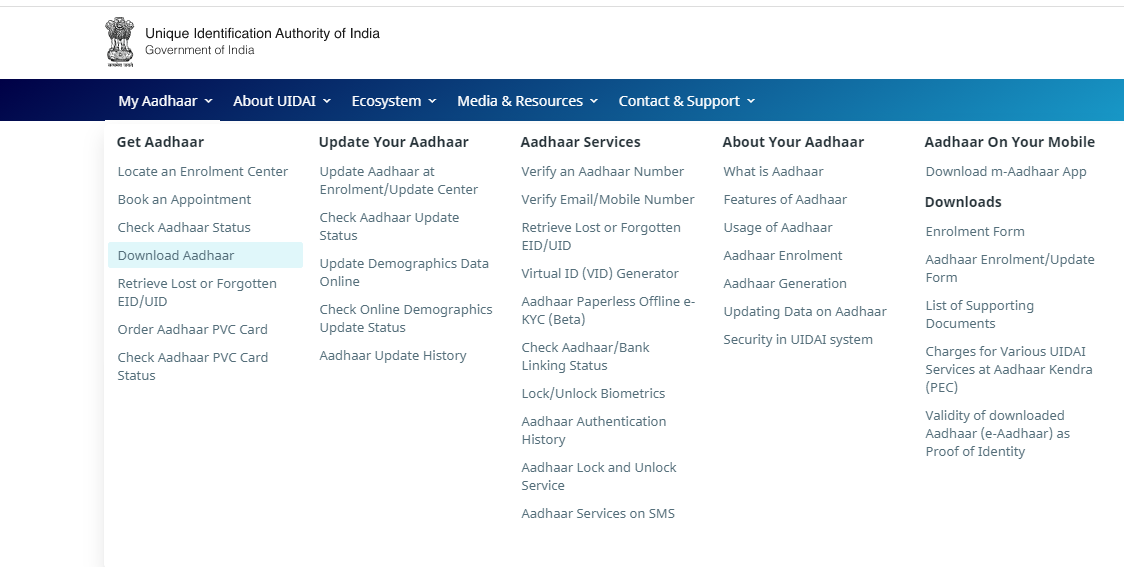This screenshot has height=567, width=1124.
Task: Open Update Aadhaar at Enrolment/Update Center
Action: click(x=399, y=181)
